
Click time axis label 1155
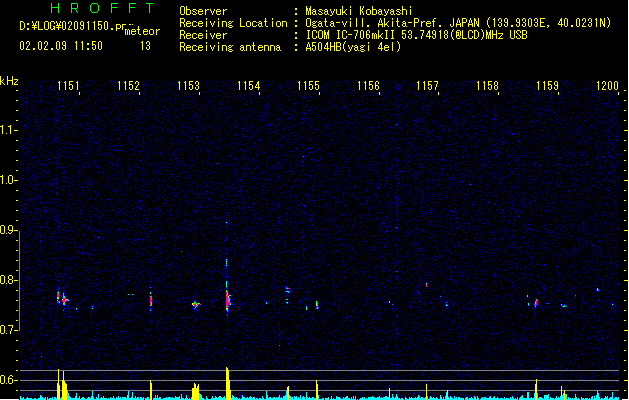[308, 86]
